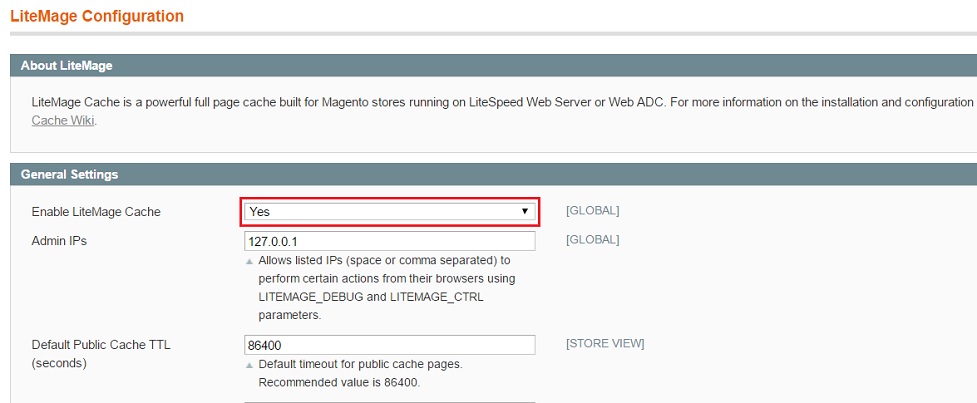Viewport: 977px width, 403px height.
Task: Open the Enable LiteMage Cache dropdown
Action: pyautogui.click(x=389, y=212)
